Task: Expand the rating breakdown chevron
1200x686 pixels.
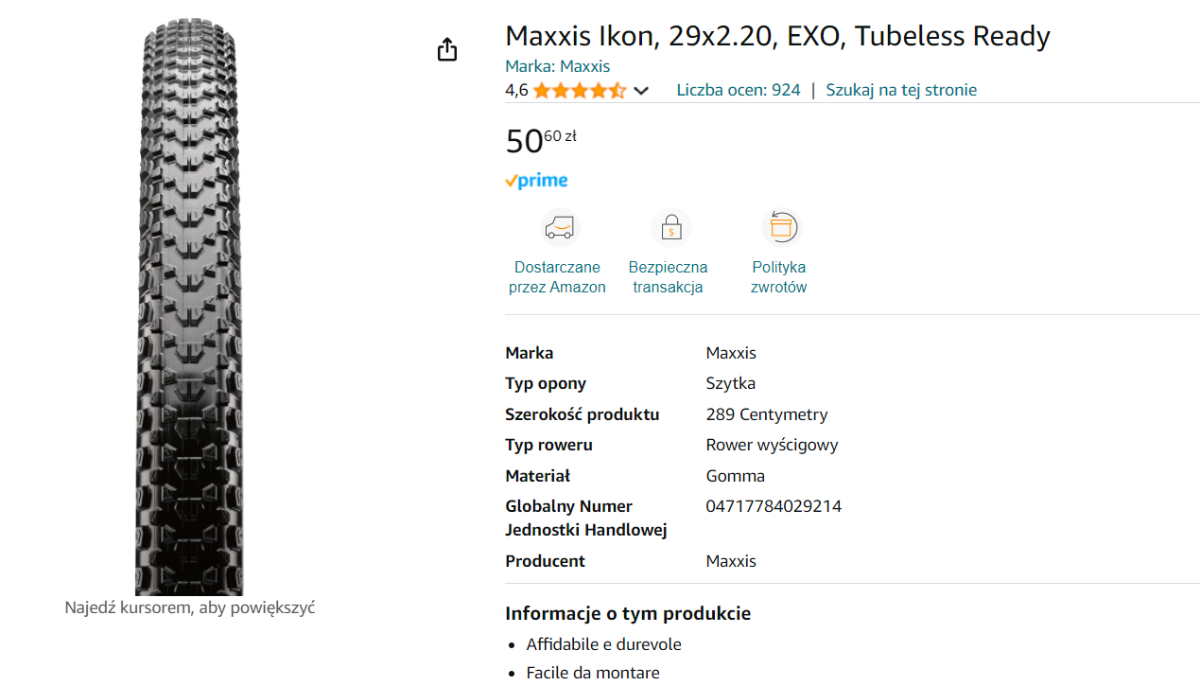Action: coord(641,91)
